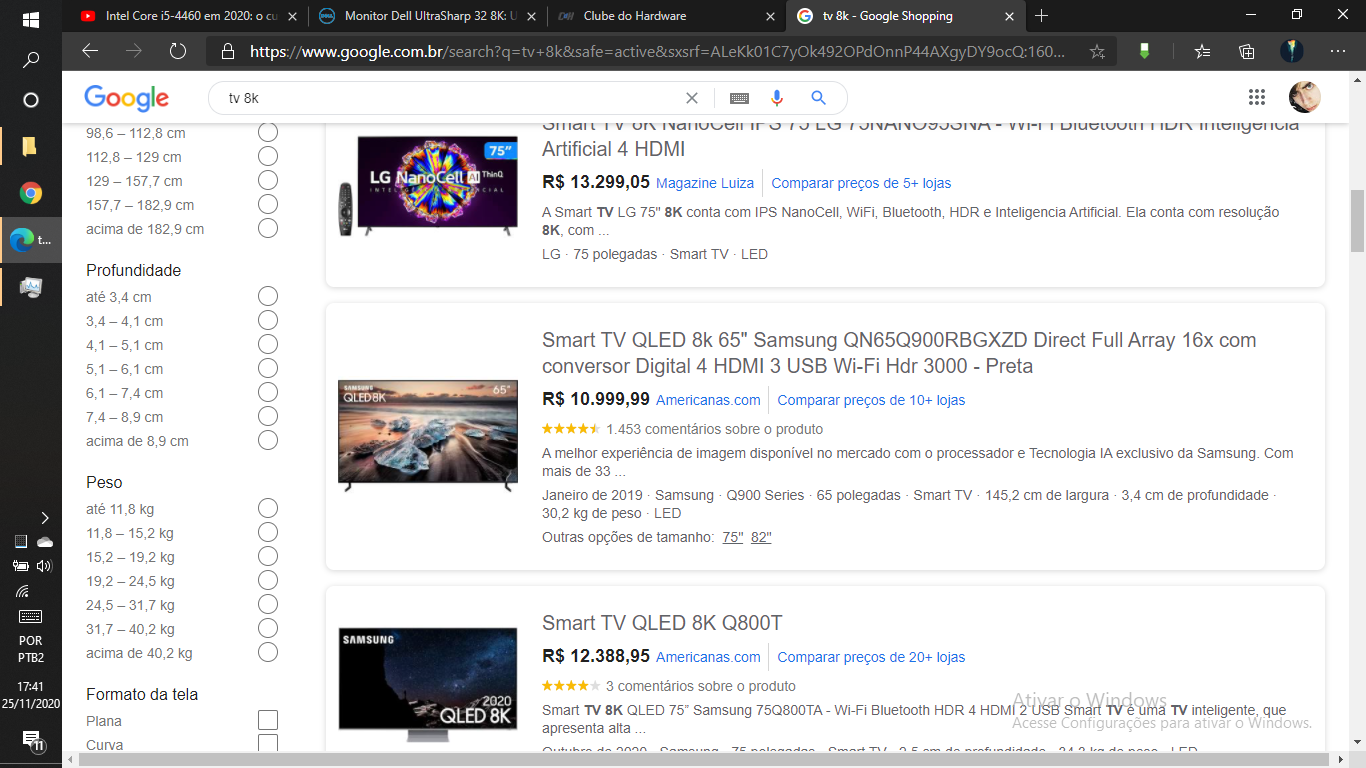Image resolution: width=1366 pixels, height=768 pixels.
Task: Go to Google home via logo
Action: (x=127, y=98)
